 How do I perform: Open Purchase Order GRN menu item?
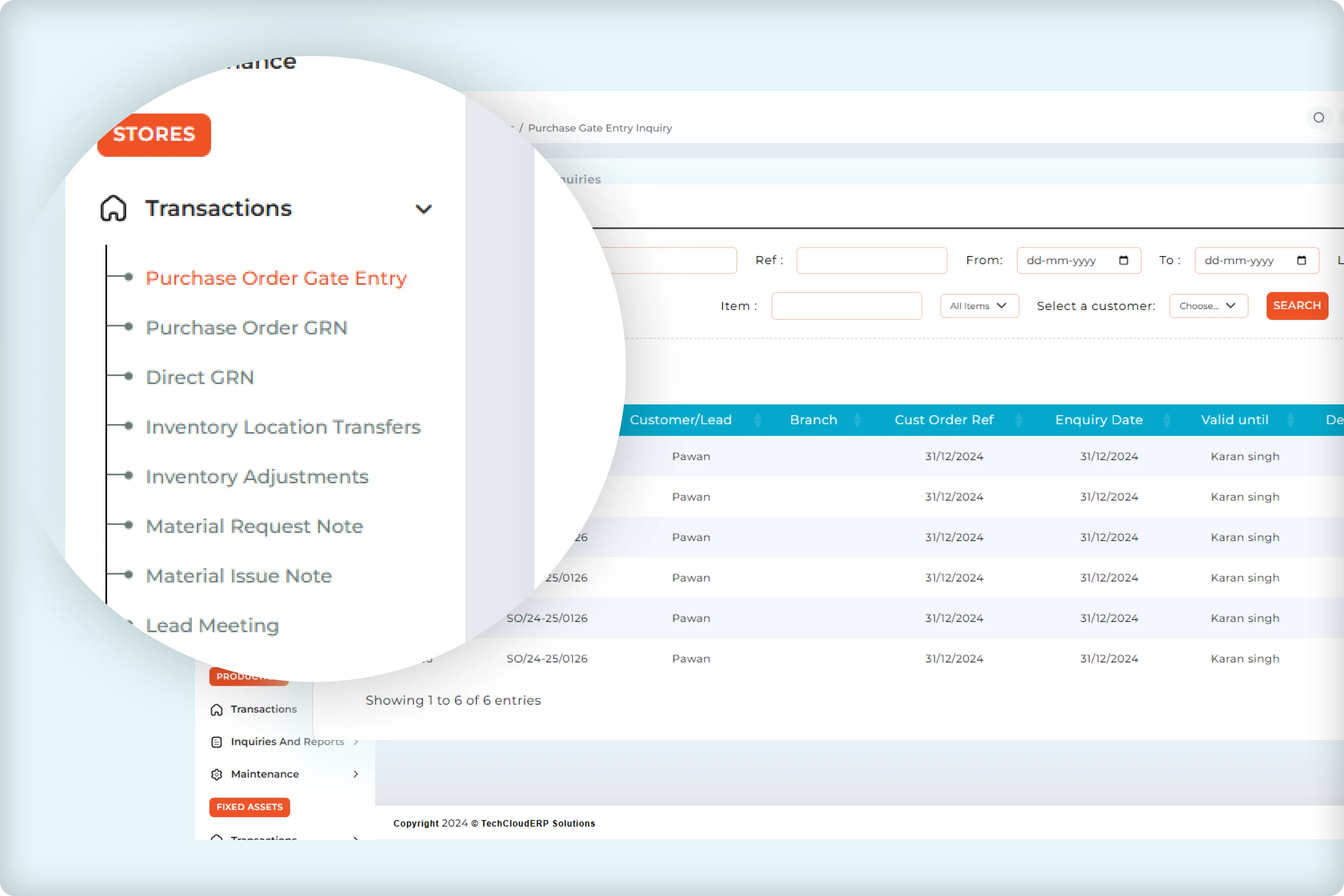click(x=246, y=327)
